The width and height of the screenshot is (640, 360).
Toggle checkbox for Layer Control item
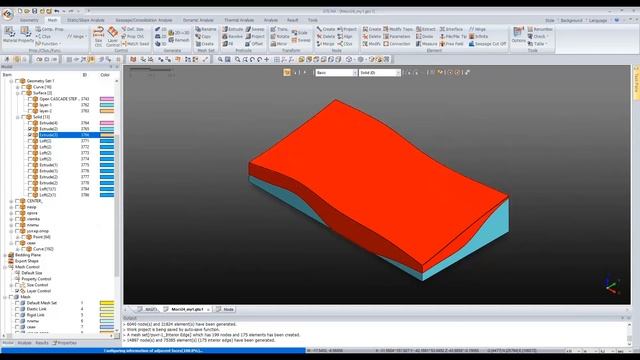pos(17,291)
